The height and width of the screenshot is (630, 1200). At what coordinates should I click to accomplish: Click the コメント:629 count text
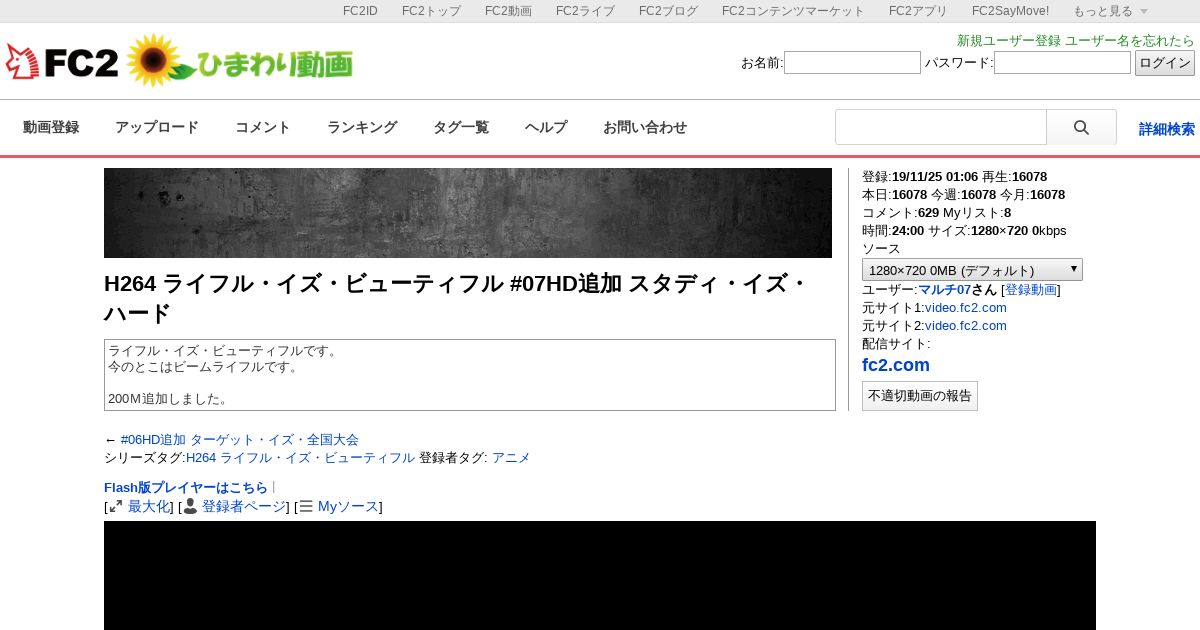[x=900, y=213]
